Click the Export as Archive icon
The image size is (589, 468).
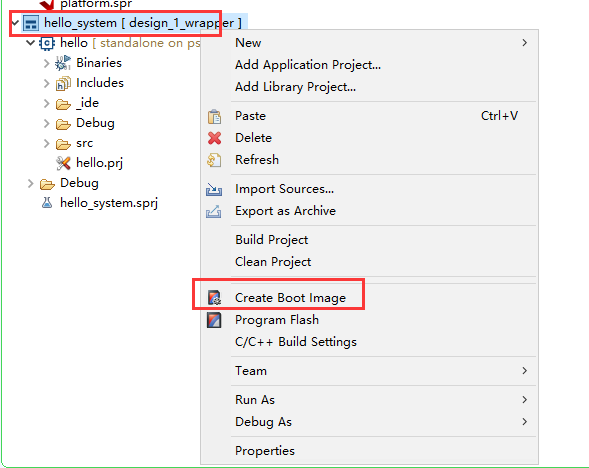[x=214, y=211]
